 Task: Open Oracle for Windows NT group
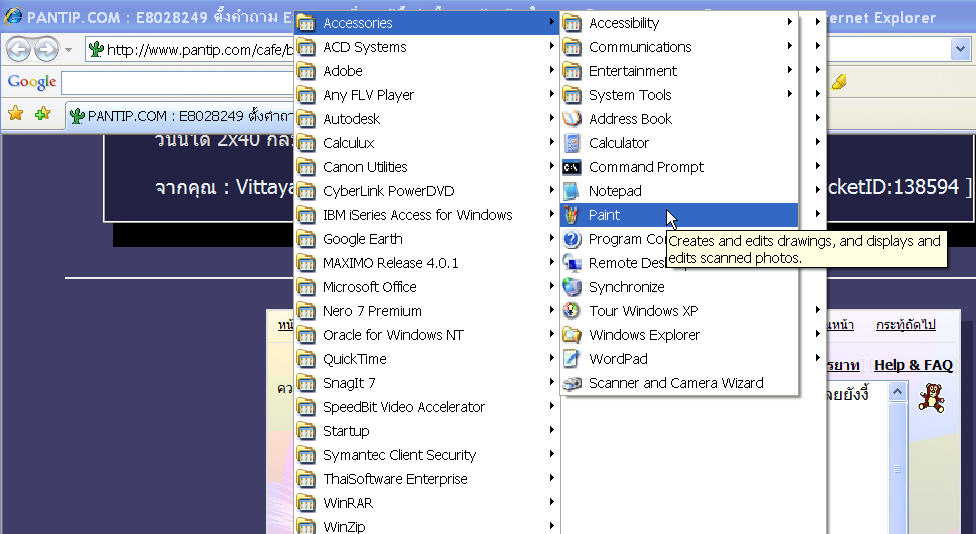click(x=426, y=335)
